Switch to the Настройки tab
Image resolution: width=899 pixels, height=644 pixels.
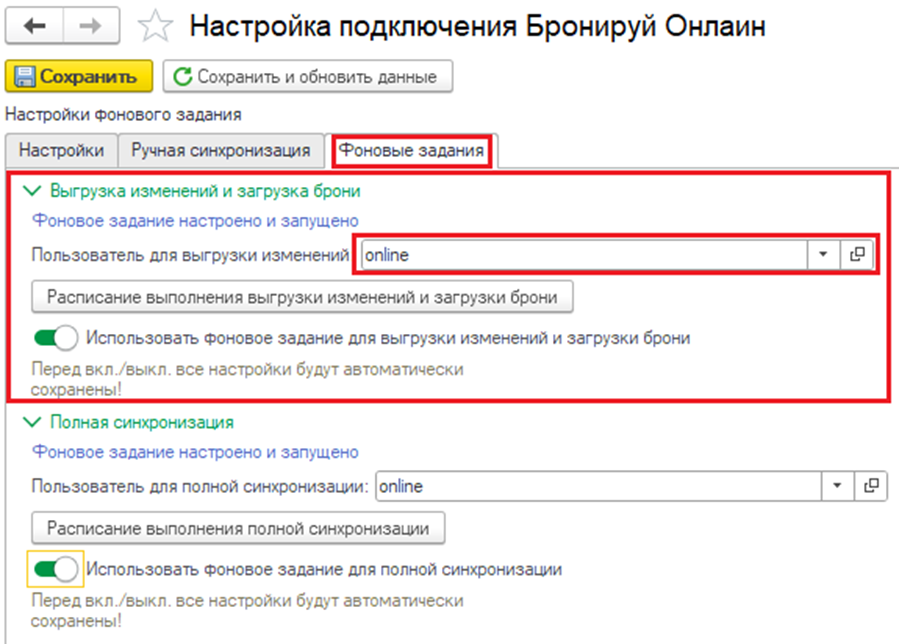[61, 151]
